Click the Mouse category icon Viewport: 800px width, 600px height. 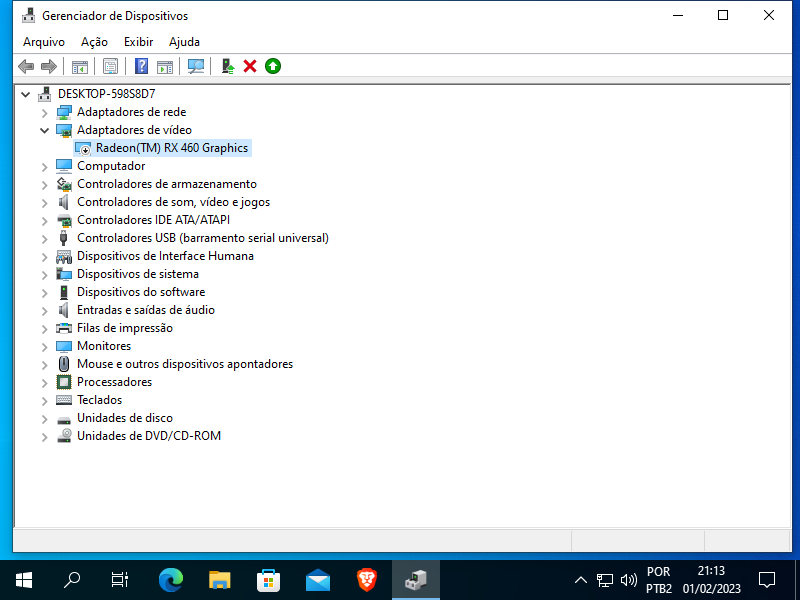point(64,364)
